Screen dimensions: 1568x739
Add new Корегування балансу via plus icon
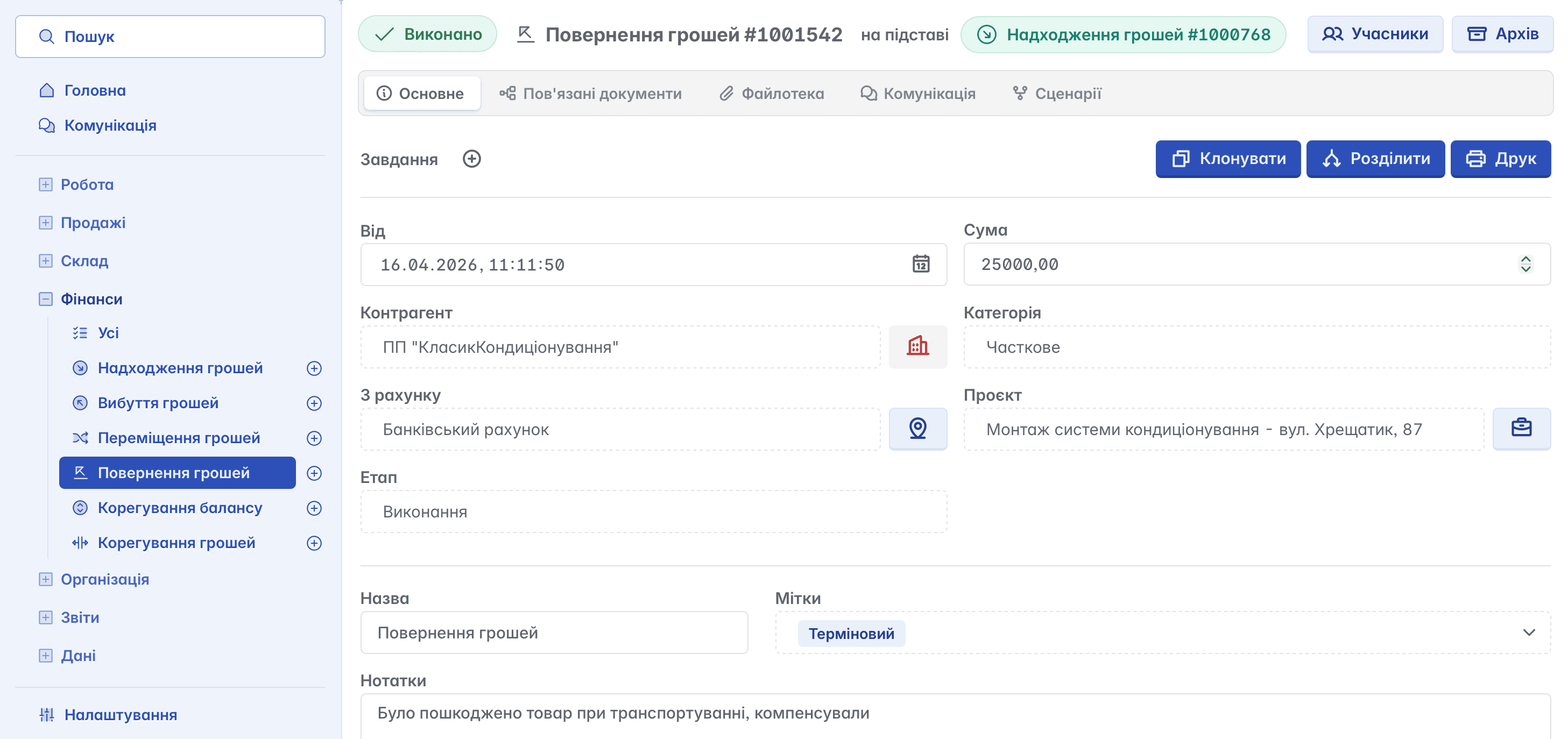tap(314, 508)
